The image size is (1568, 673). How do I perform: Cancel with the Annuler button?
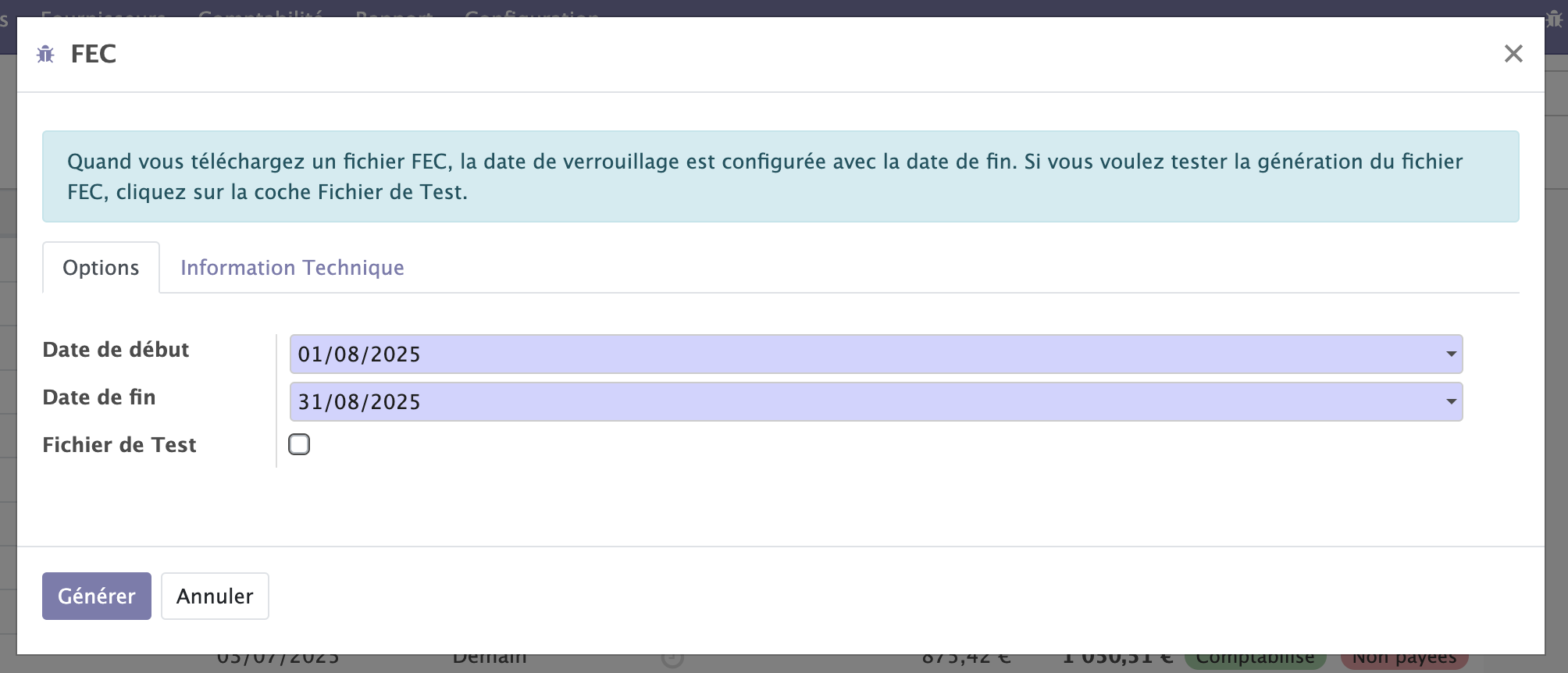(x=215, y=596)
